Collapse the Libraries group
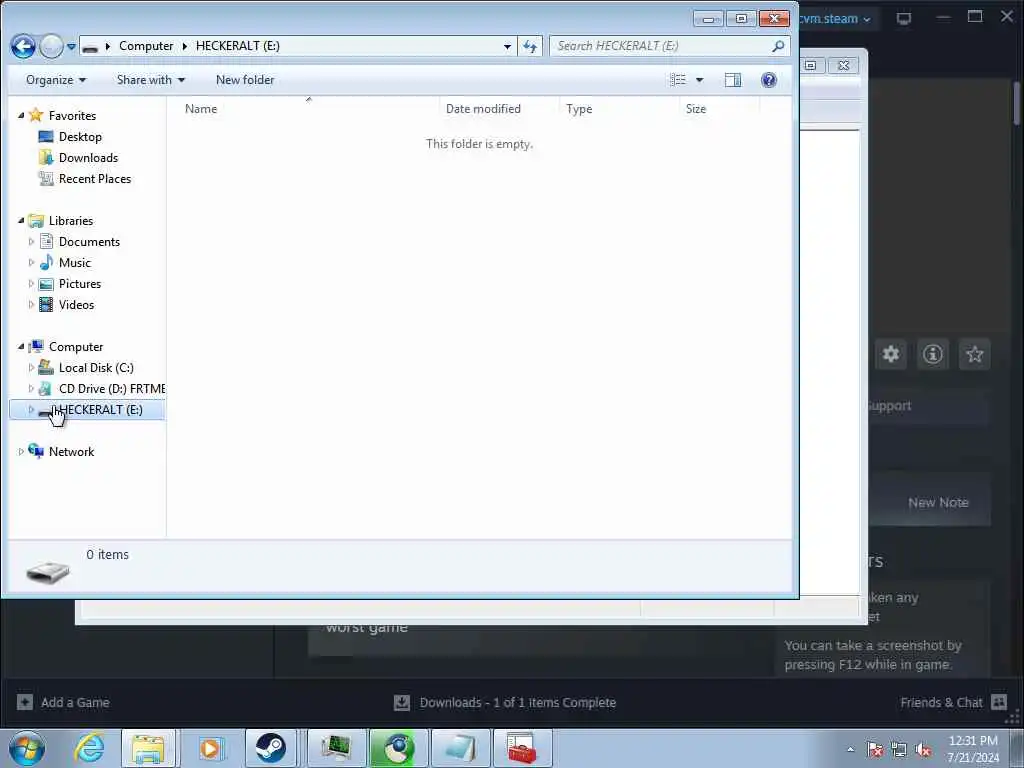The height and width of the screenshot is (768, 1024). 21,220
